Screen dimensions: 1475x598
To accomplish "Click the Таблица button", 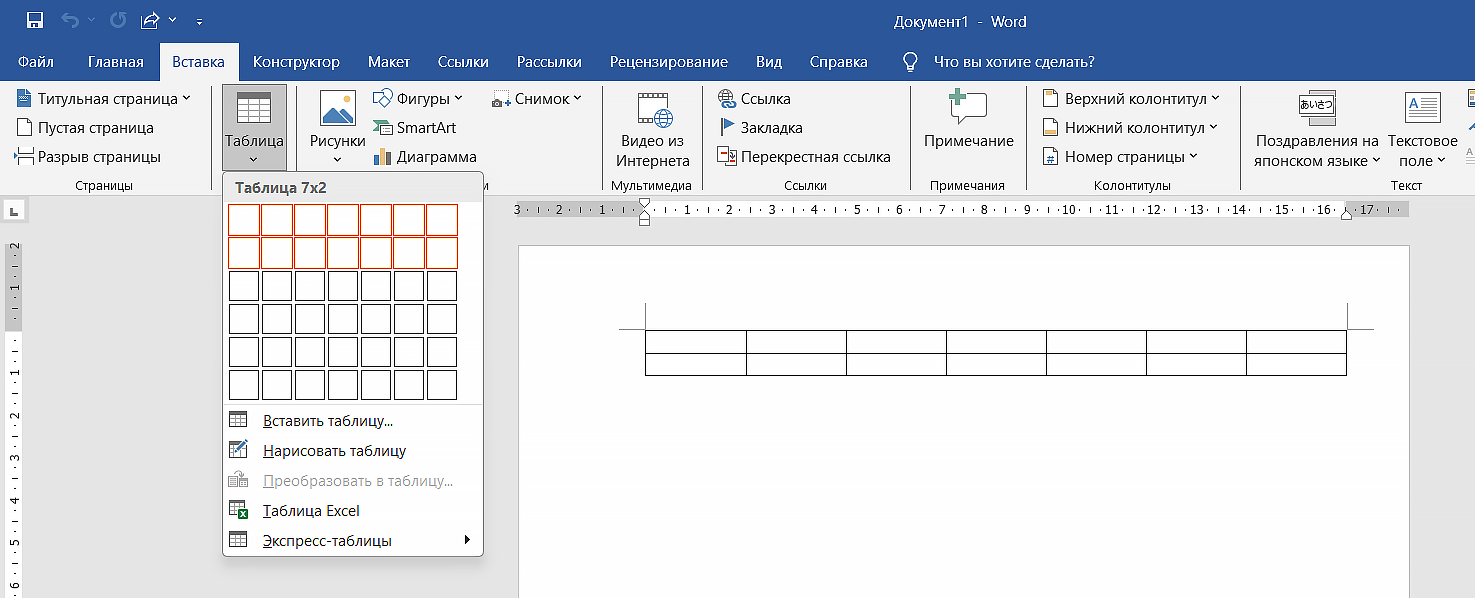I will [254, 128].
